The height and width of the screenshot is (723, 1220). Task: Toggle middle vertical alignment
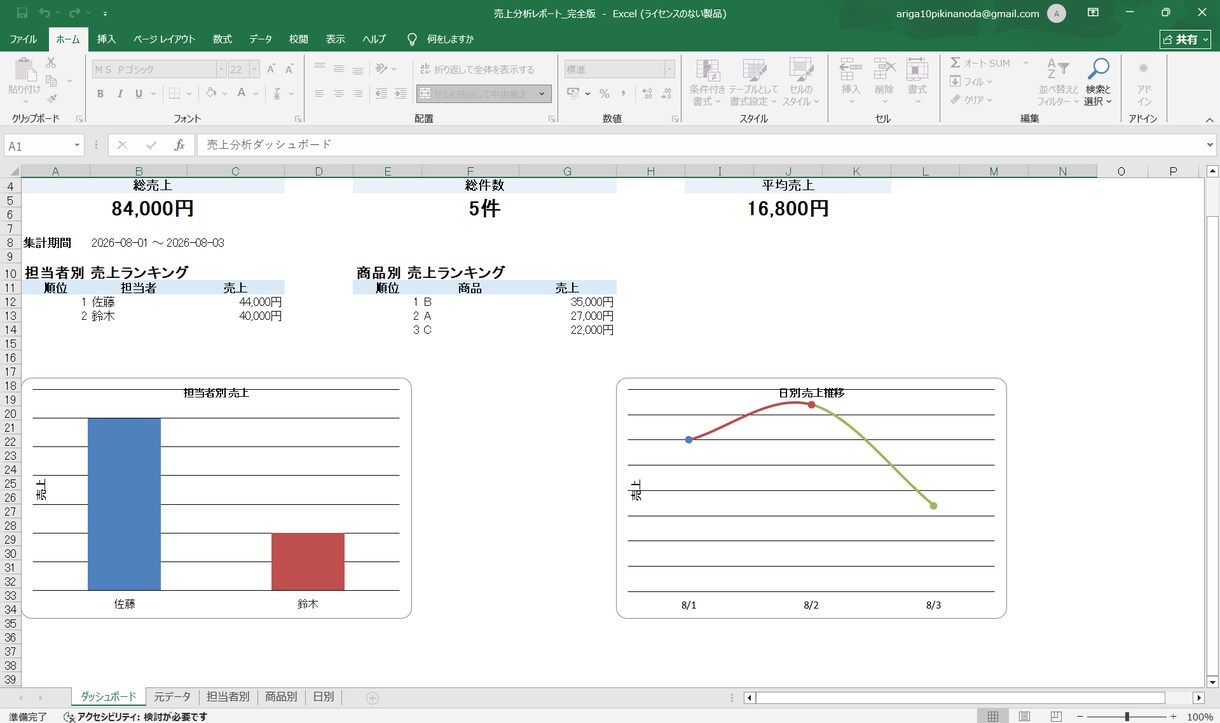[340, 69]
